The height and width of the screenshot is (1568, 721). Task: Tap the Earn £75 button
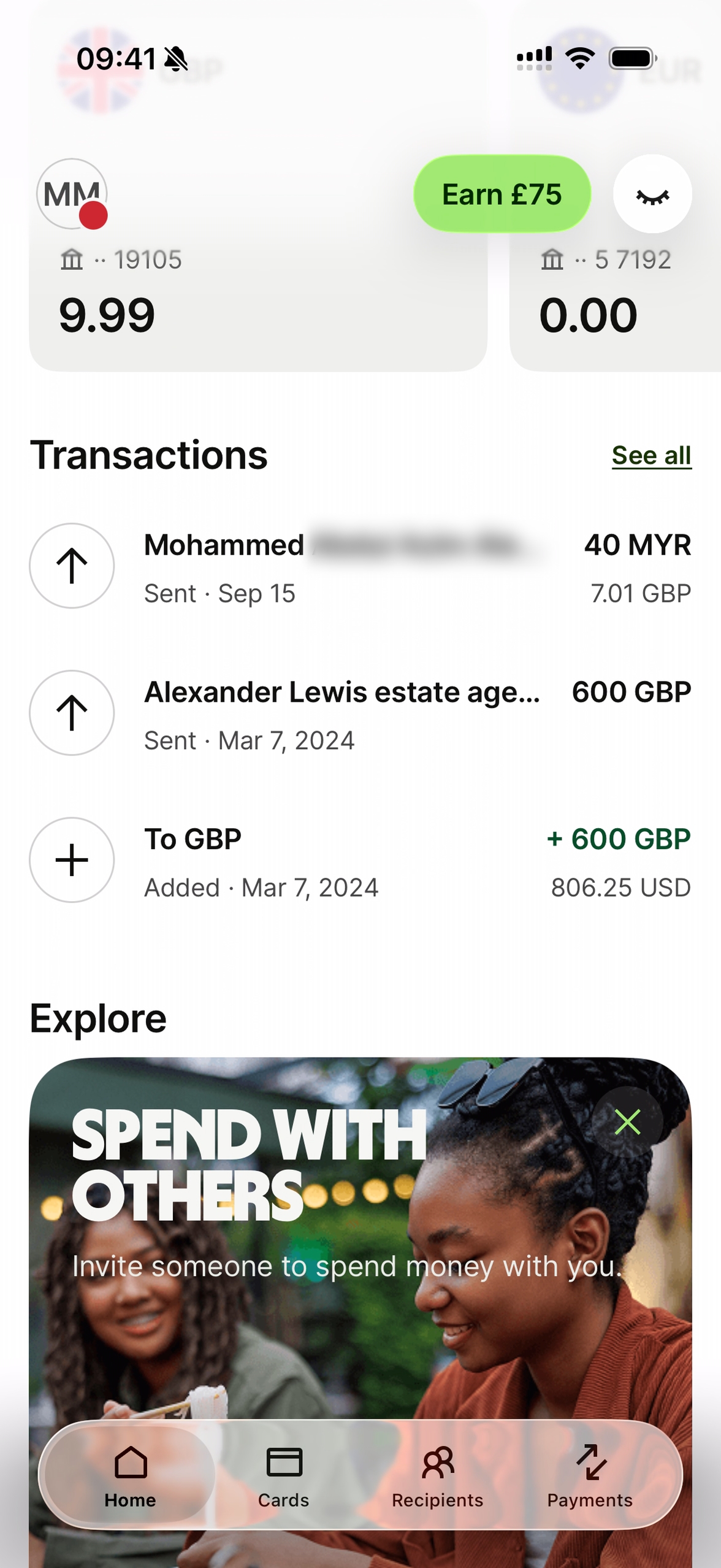click(502, 194)
